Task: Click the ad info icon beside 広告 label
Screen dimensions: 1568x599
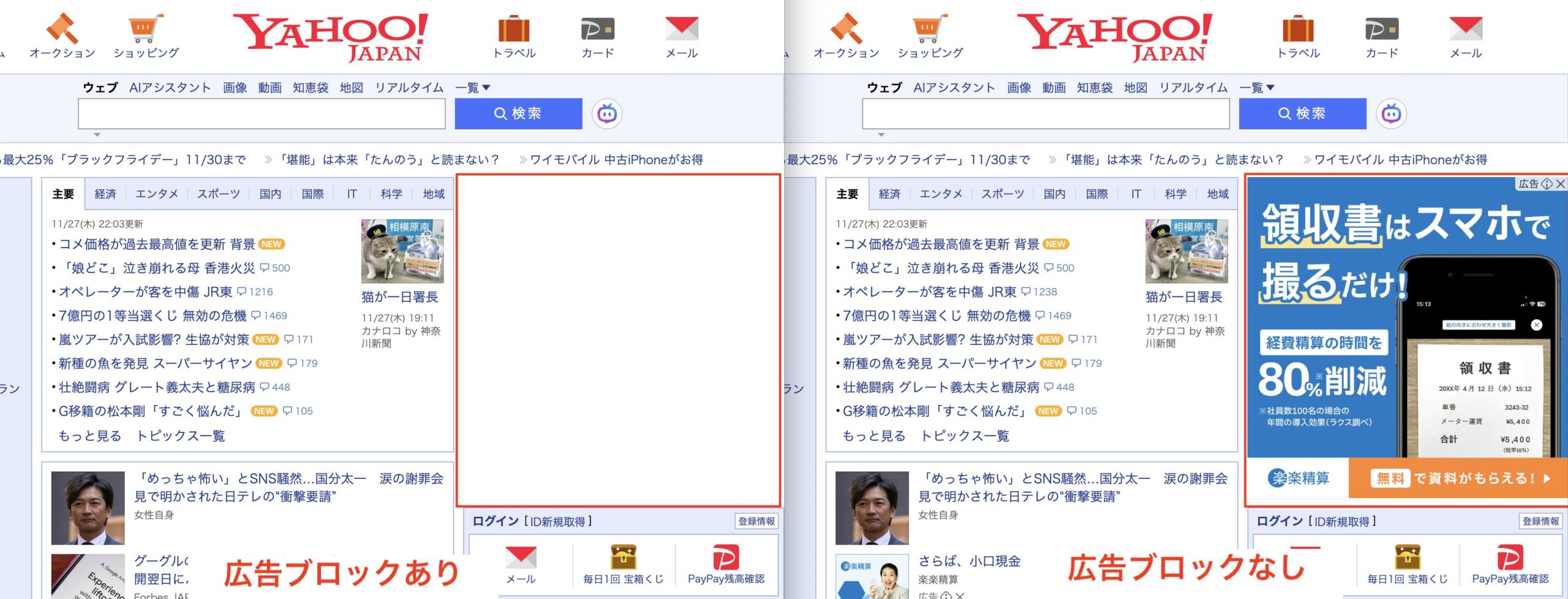Action: [x=1547, y=184]
